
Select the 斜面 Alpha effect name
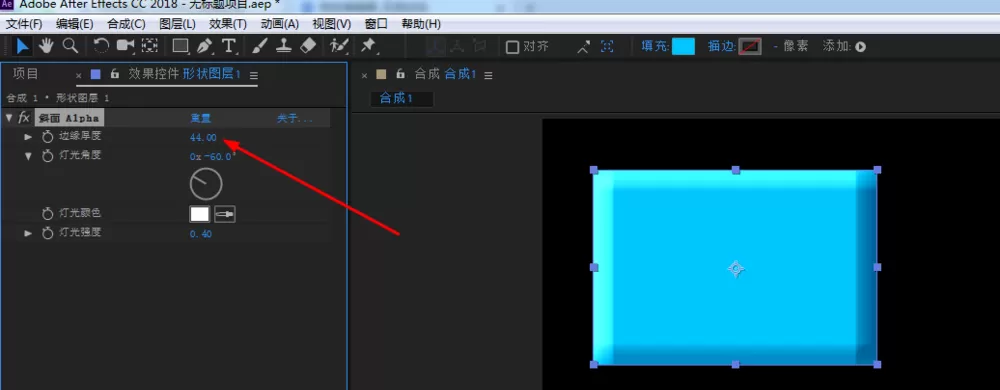69,118
